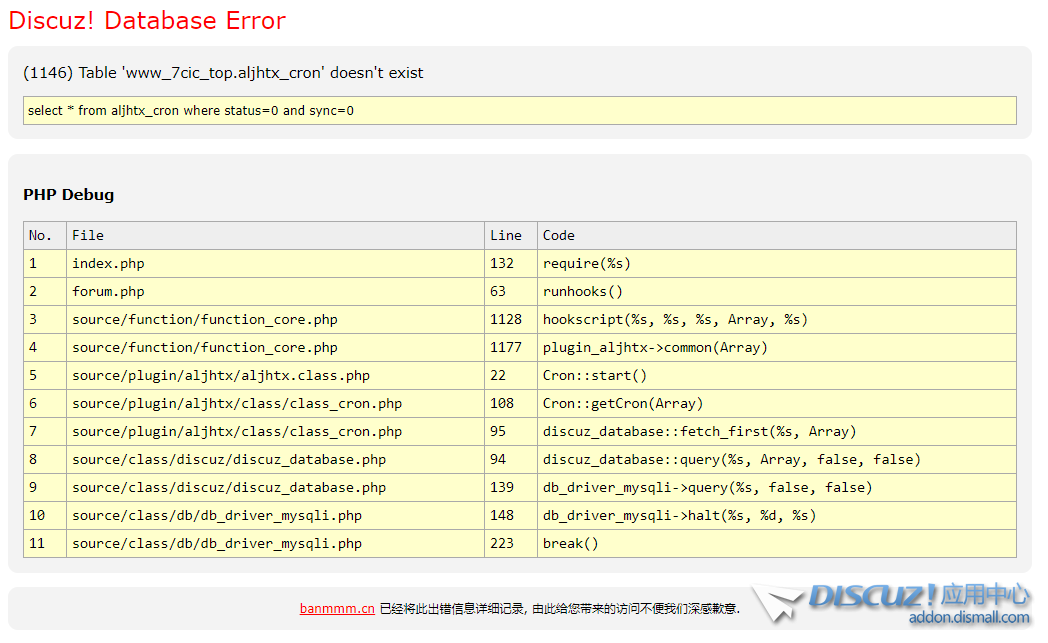The image size is (1048, 643).
Task: Click the Cron::start() code cell
Action: 595,375
